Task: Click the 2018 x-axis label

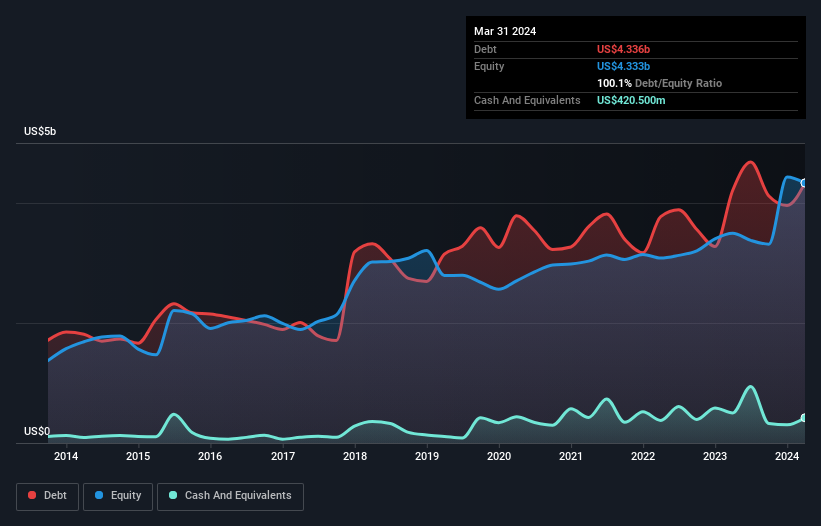Action: point(355,456)
